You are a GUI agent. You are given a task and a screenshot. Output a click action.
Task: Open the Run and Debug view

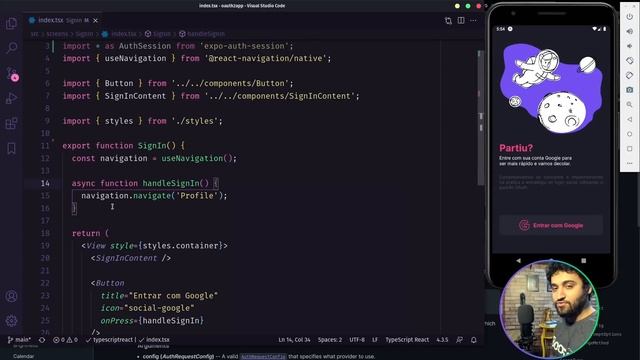pyautogui.click(x=11, y=98)
